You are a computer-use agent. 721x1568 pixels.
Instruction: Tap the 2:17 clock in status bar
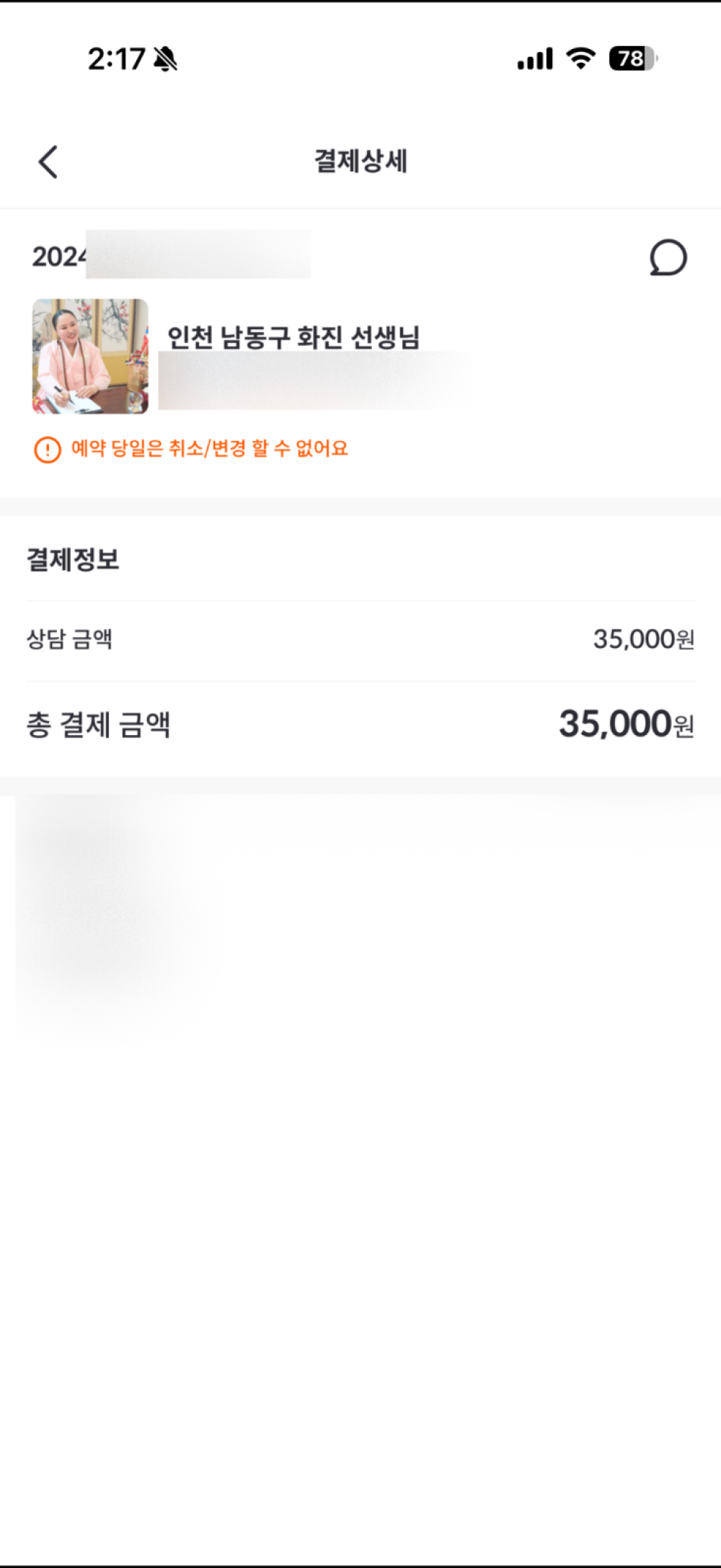coord(116,59)
